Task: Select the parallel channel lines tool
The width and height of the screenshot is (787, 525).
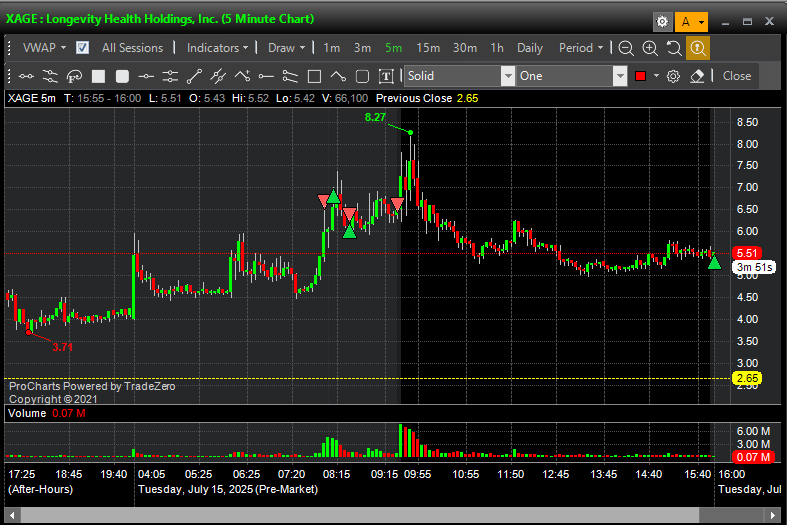Action: [x=50, y=76]
